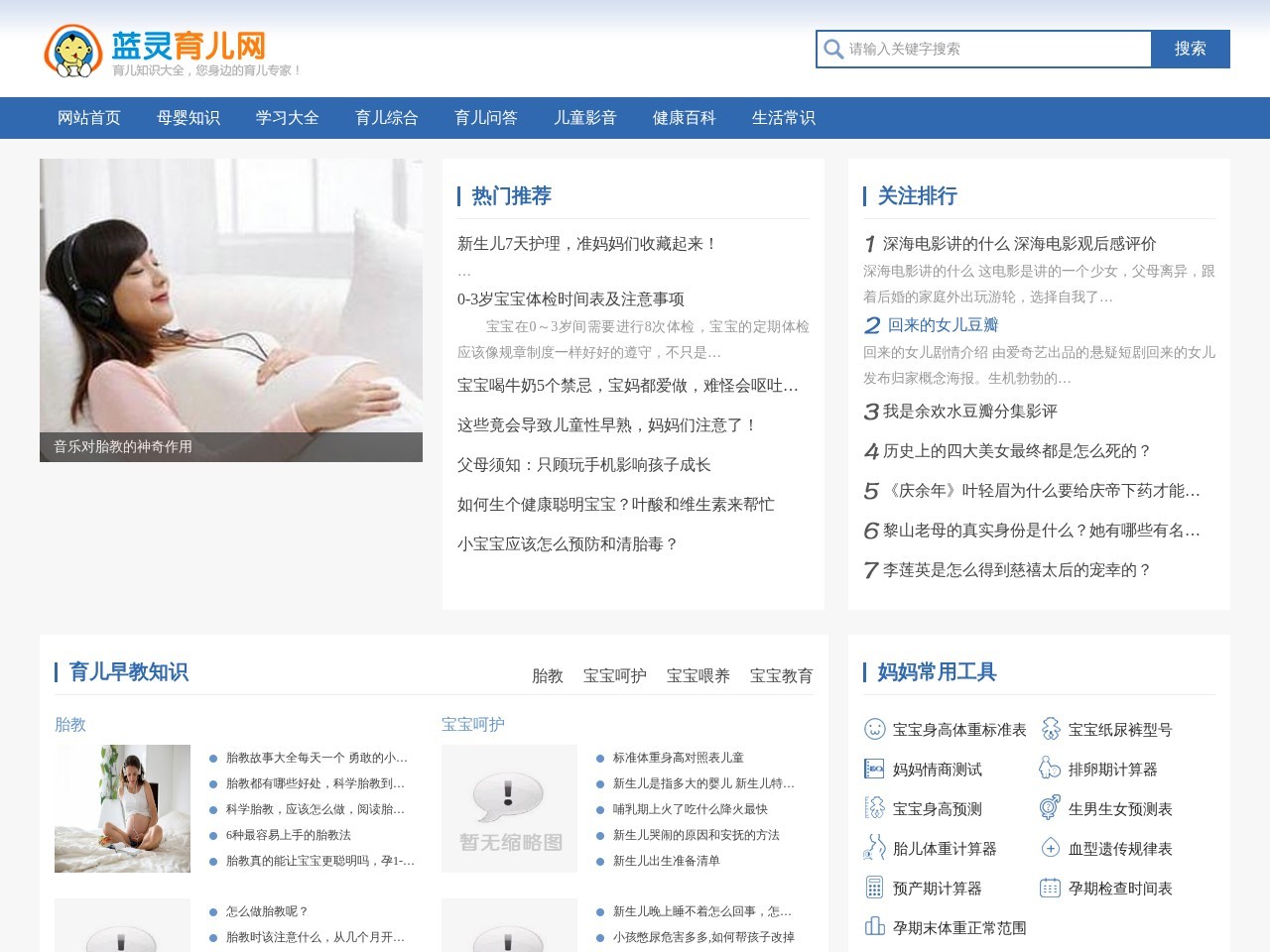This screenshot has height=952, width=1270.
Task: Go to 育儿问答 in the navigation bar
Action: point(486,118)
